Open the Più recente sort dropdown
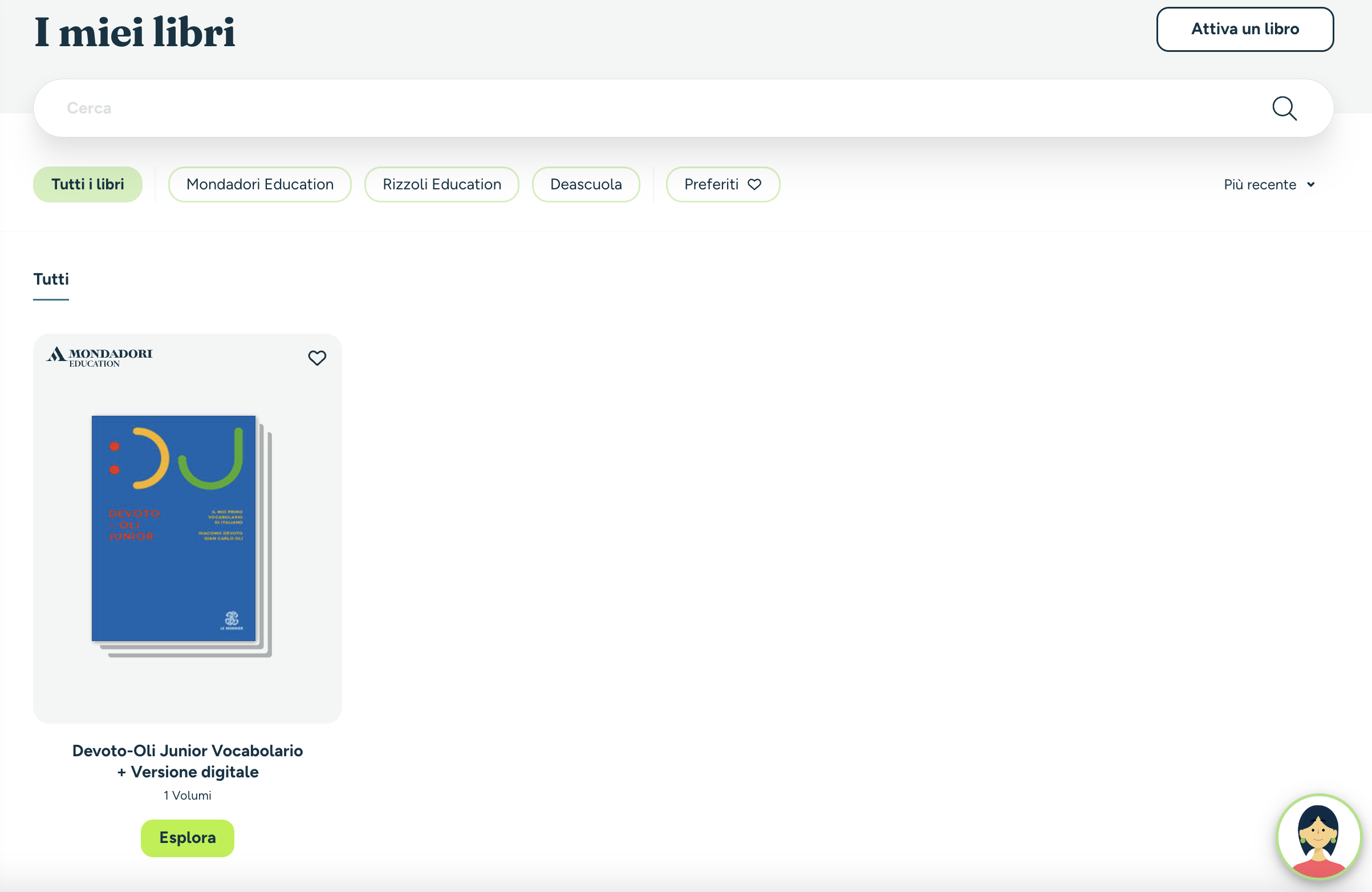 tap(1269, 185)
